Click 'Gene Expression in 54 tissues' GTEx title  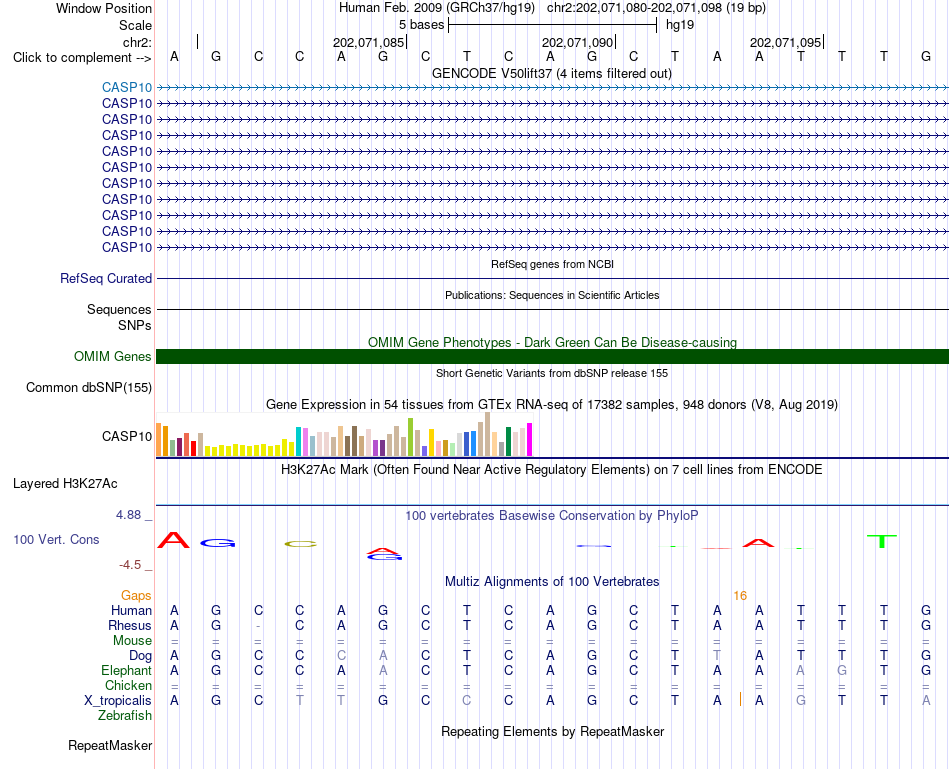pos(552,404)
